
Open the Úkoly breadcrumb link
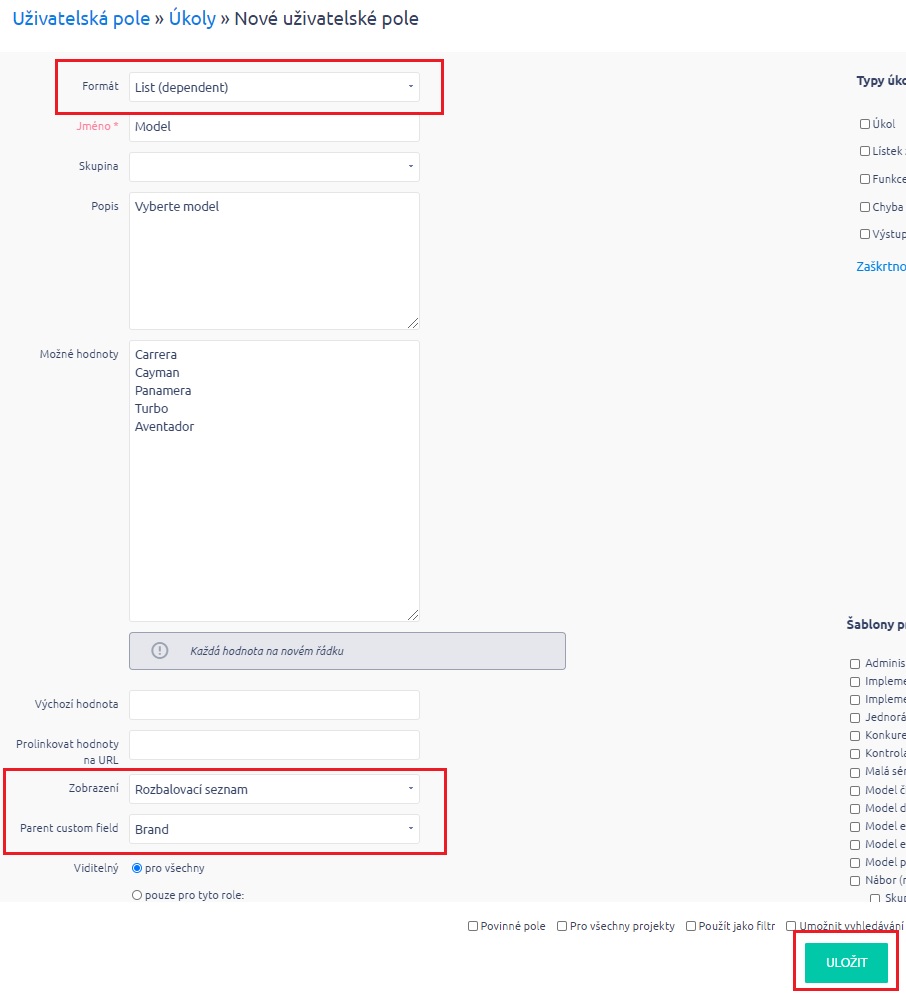(x=192, y=19)
